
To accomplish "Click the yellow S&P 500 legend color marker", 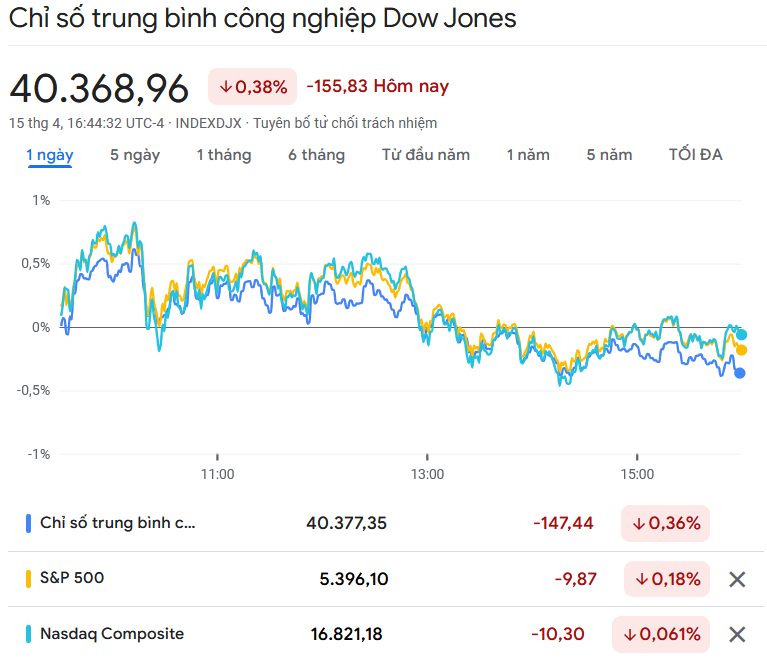I will [28, 578].
